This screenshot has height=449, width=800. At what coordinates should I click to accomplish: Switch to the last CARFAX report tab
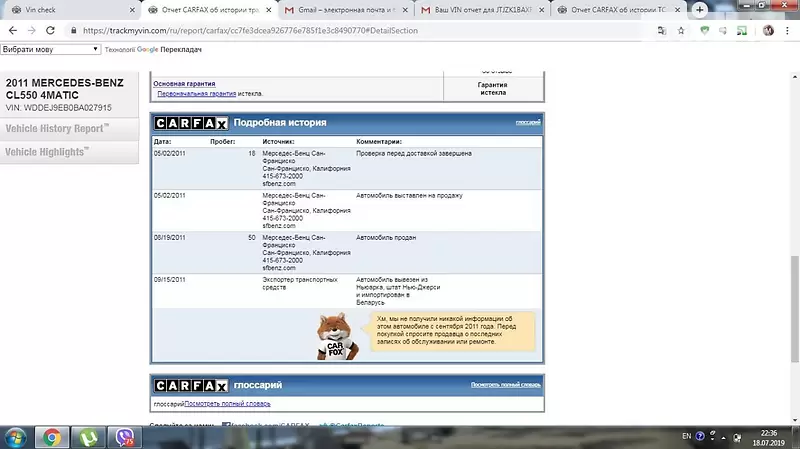click(x=618, y=10)
